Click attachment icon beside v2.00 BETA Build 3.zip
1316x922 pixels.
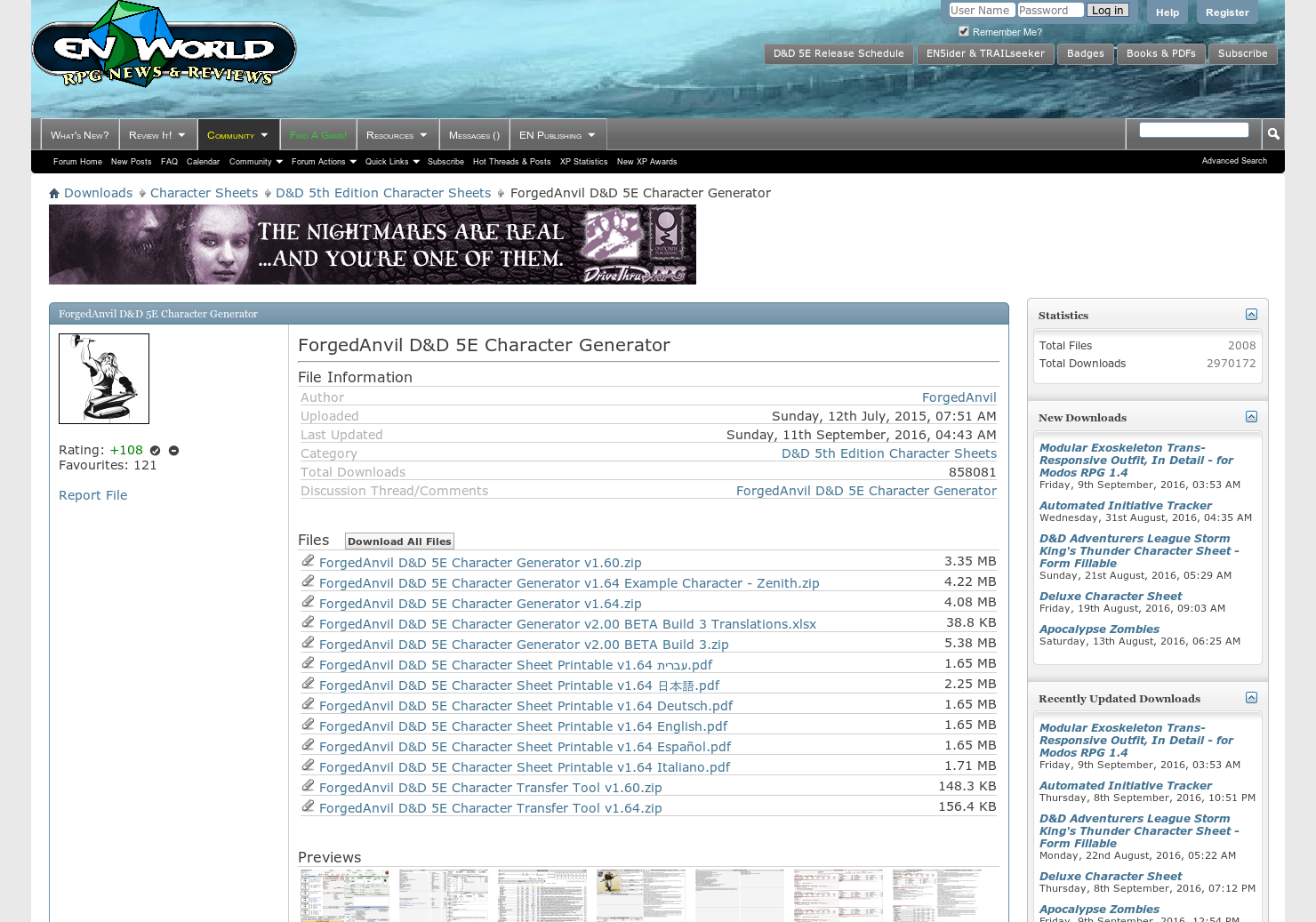(308, 643)
